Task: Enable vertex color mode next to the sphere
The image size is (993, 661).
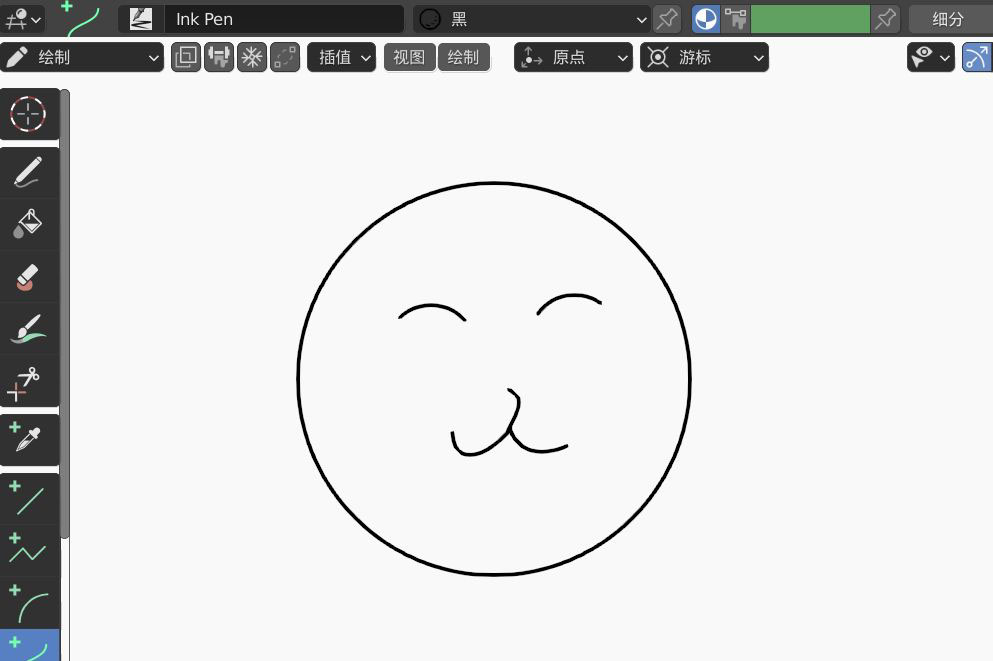Action: (x=736, y=18)
